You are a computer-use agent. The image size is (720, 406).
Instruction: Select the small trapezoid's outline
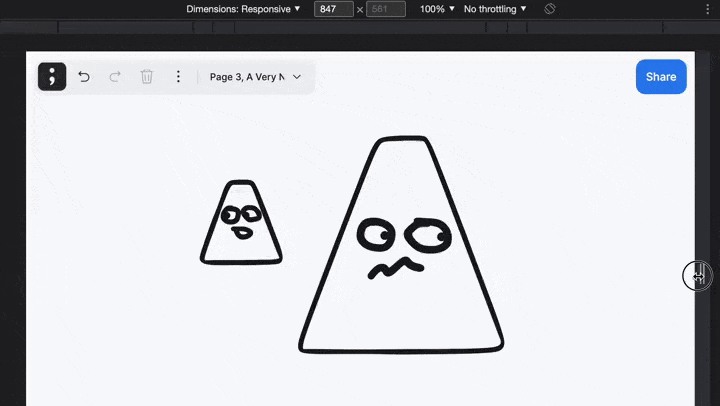[x=240, y=262]
